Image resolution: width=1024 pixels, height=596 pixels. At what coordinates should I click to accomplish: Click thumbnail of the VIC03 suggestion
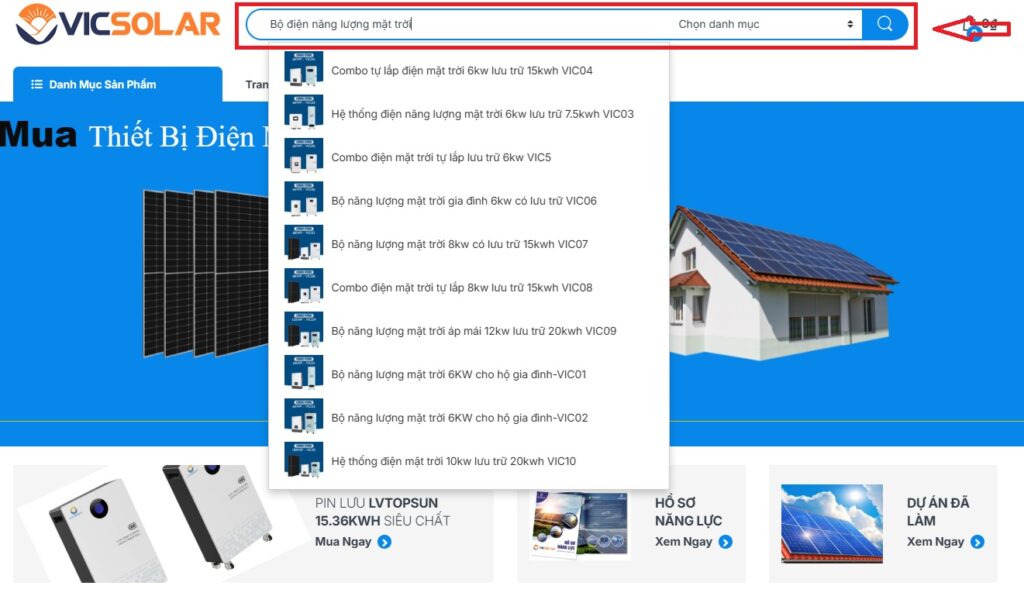tap(304, 112)
